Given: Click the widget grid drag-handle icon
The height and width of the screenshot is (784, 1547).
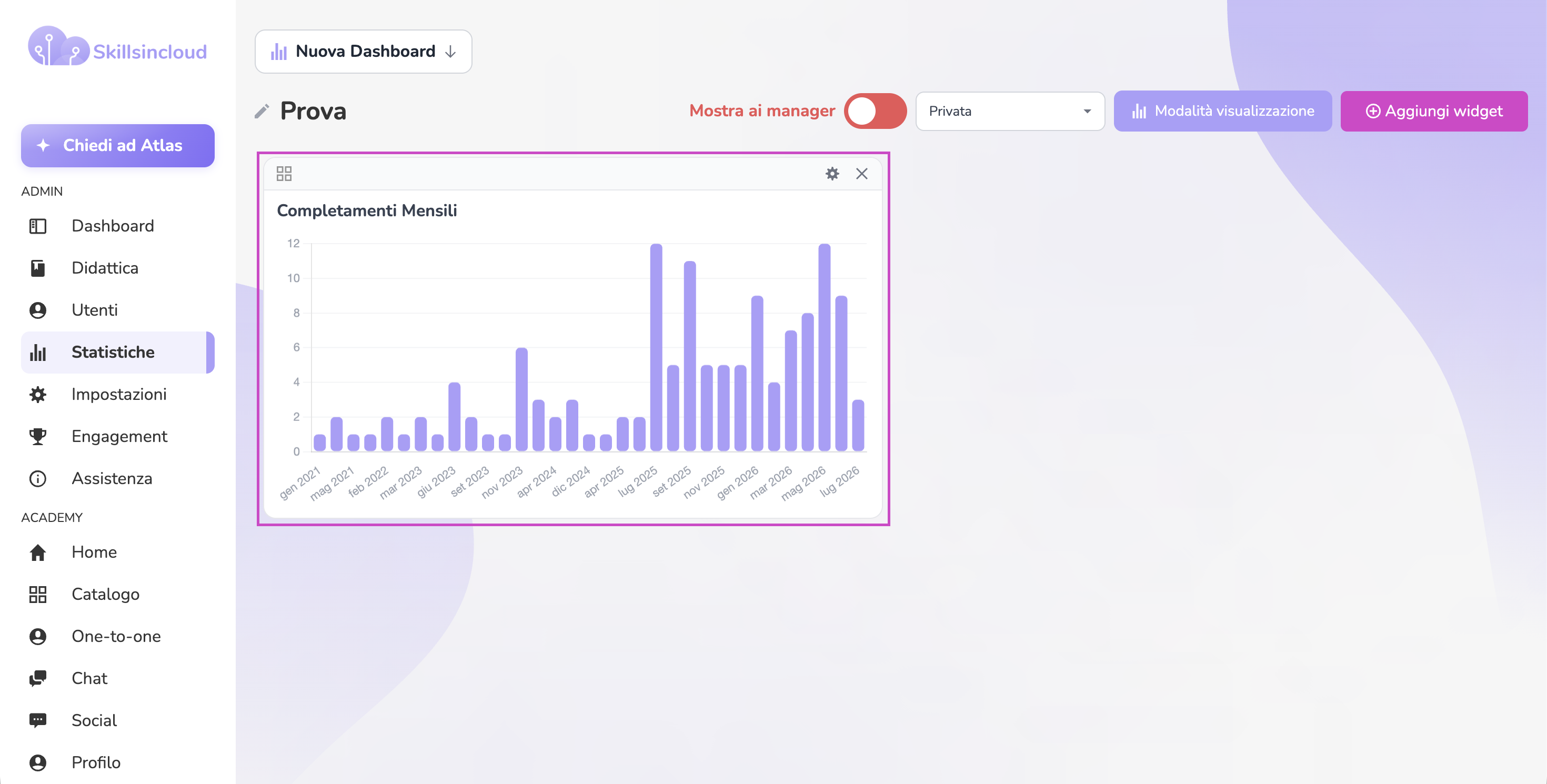Looking at the screenshot, I should click(x=284, y=174).
